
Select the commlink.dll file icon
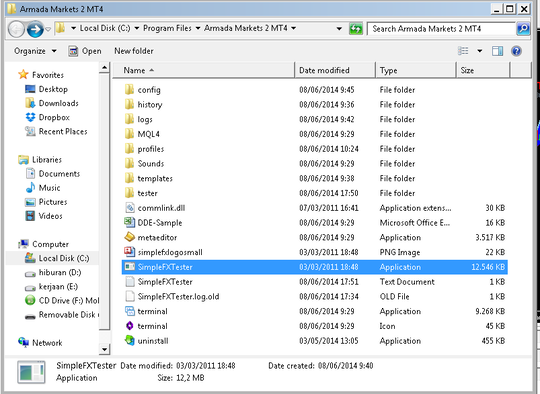pyautogui.click(x=129, y=208)
